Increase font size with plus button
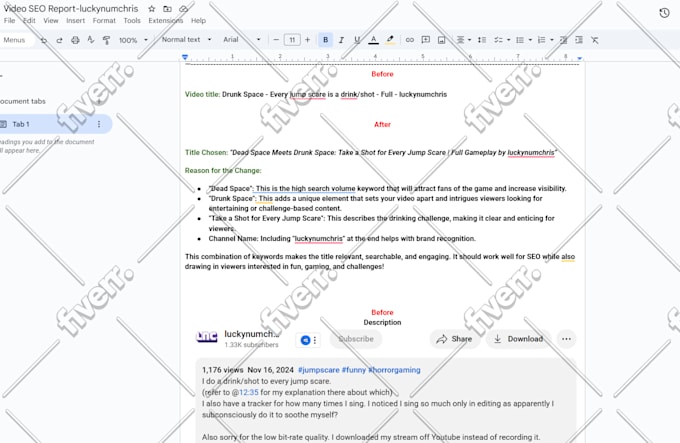The image size is (680, 443). pyautogui.click(x=307, y=40)
